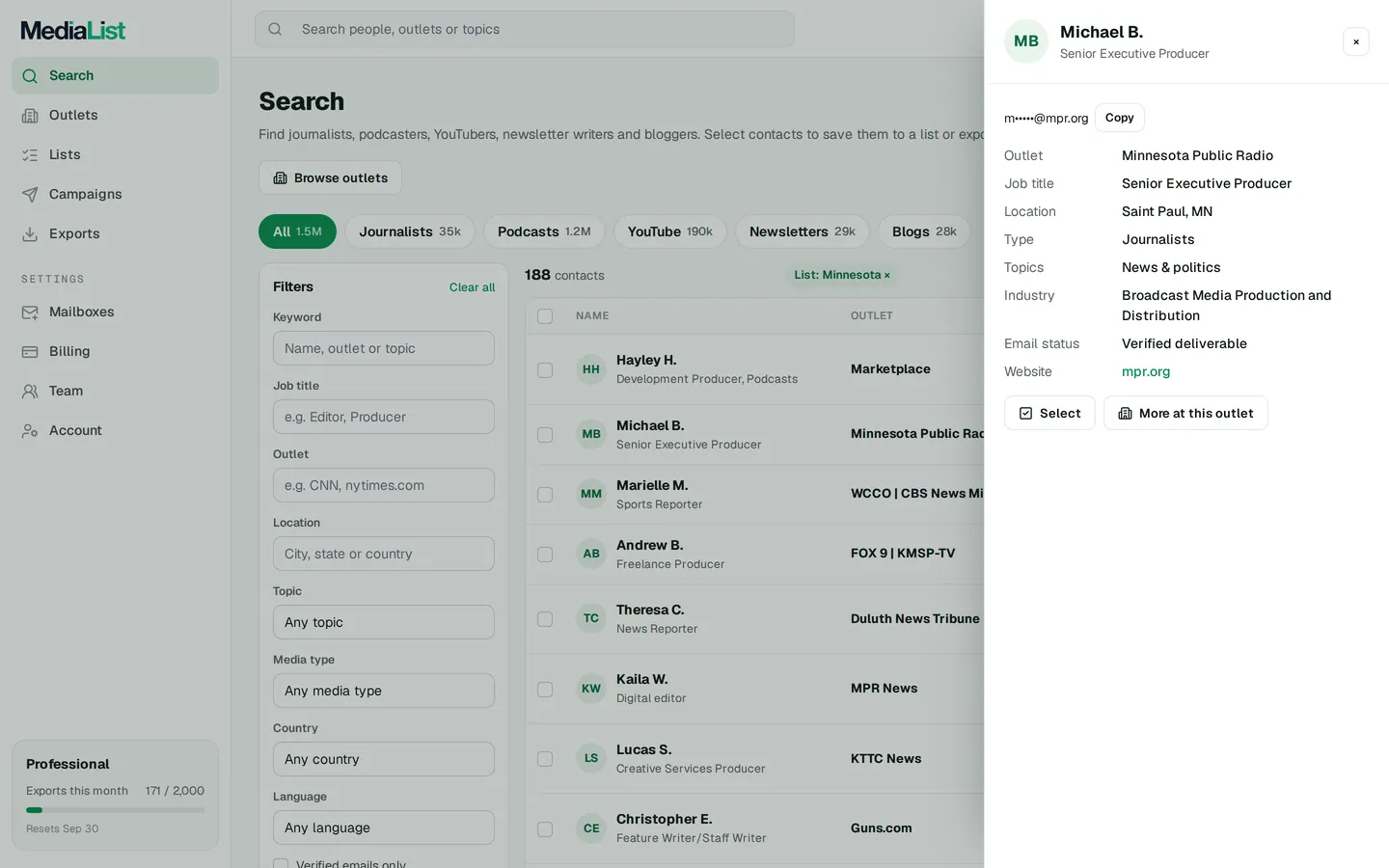Click the MB avatar in Michael B. row
Image resolution: width=1389 pixels, height=868 pixels.
591,434
